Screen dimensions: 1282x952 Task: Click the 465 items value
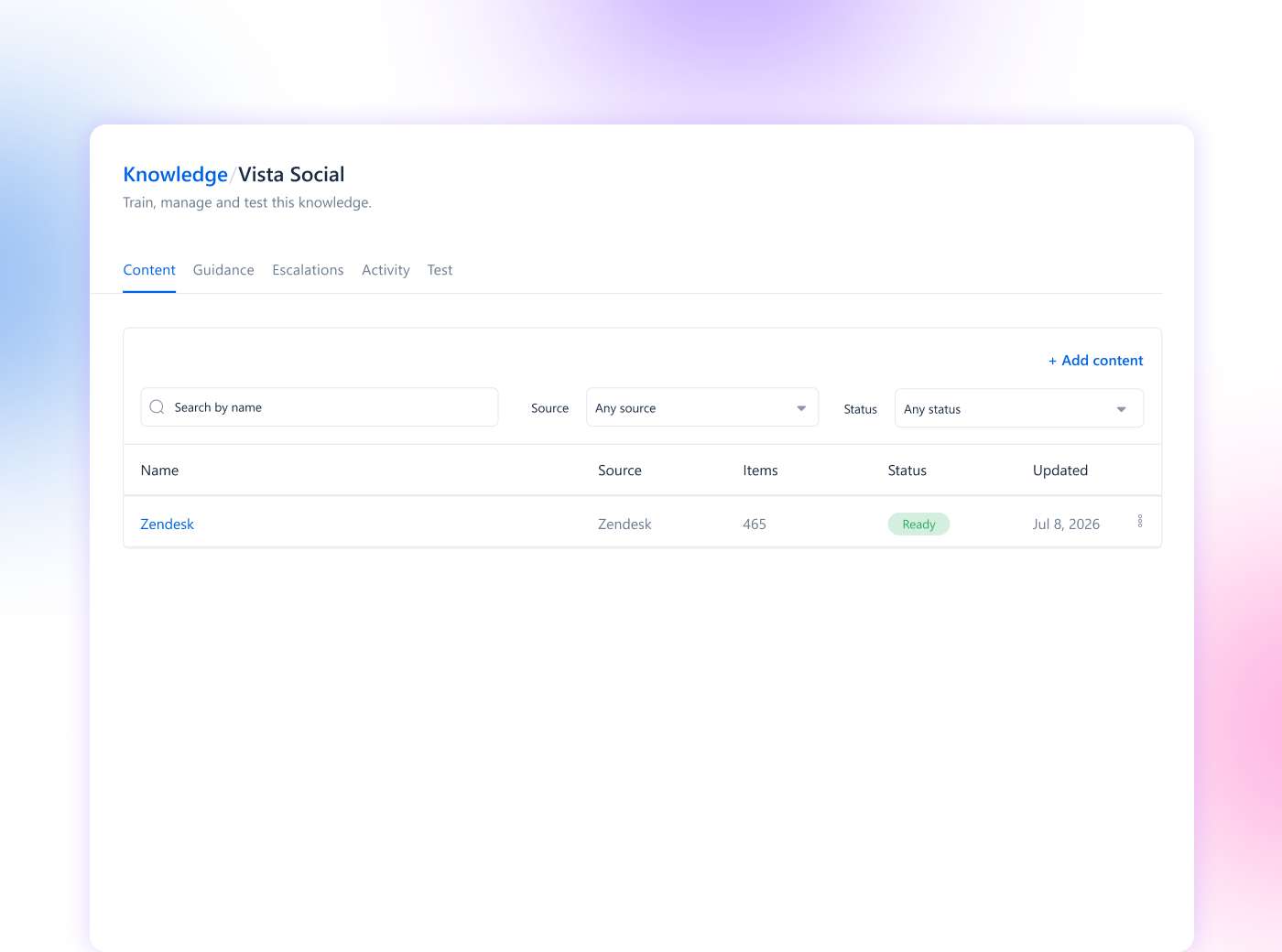coord(755,524)
